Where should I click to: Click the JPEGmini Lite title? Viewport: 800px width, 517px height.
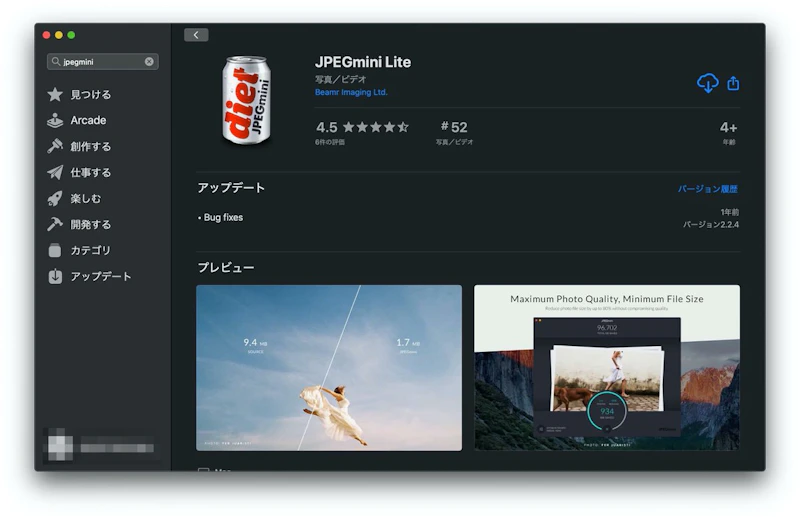point(363,62)
